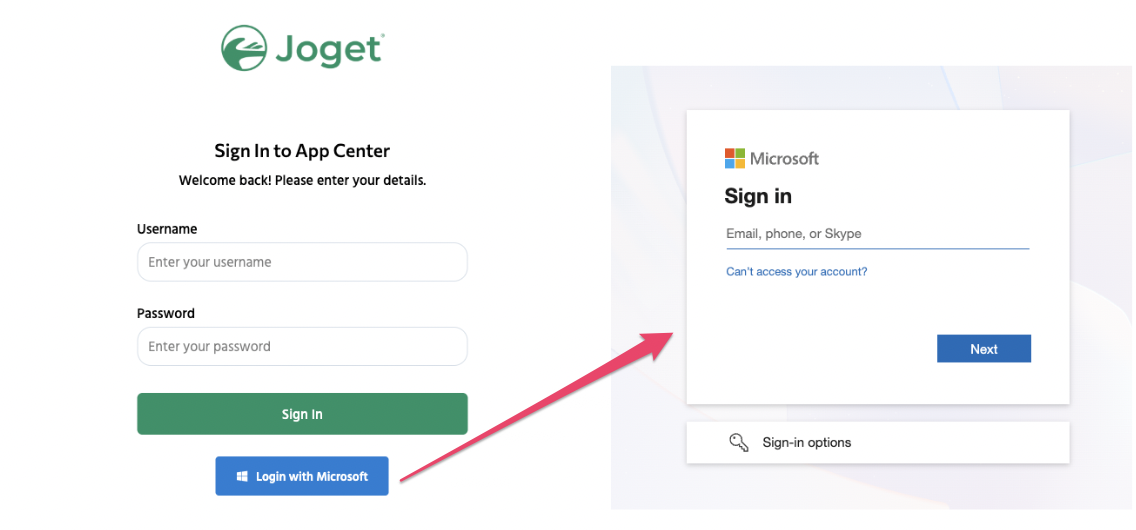
Task: Focus the Enter your username field
Action: coord(302,262)
